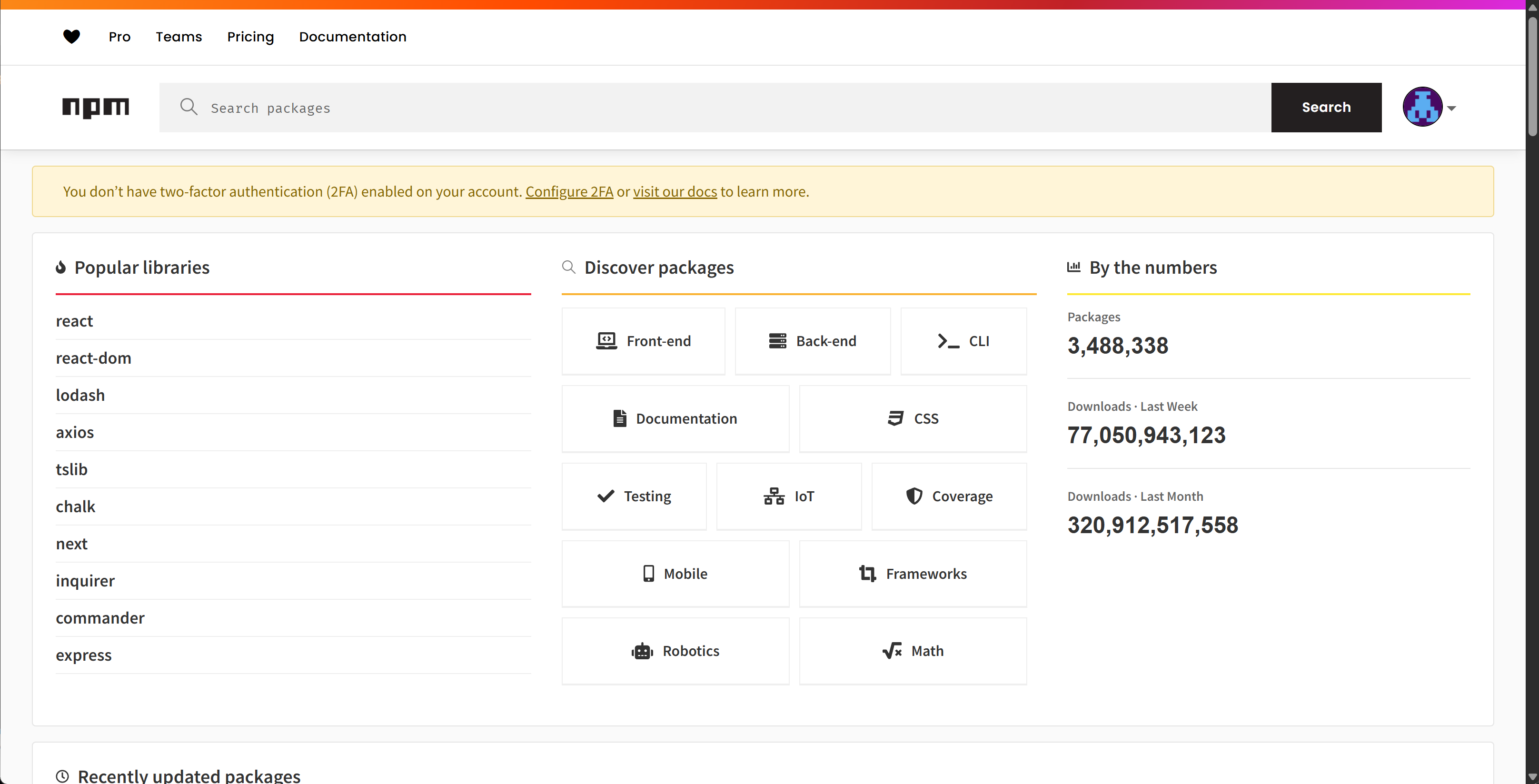Select the Mobile text label
Viewport: 1539px width, 784px height.
[x=685, y=574]
